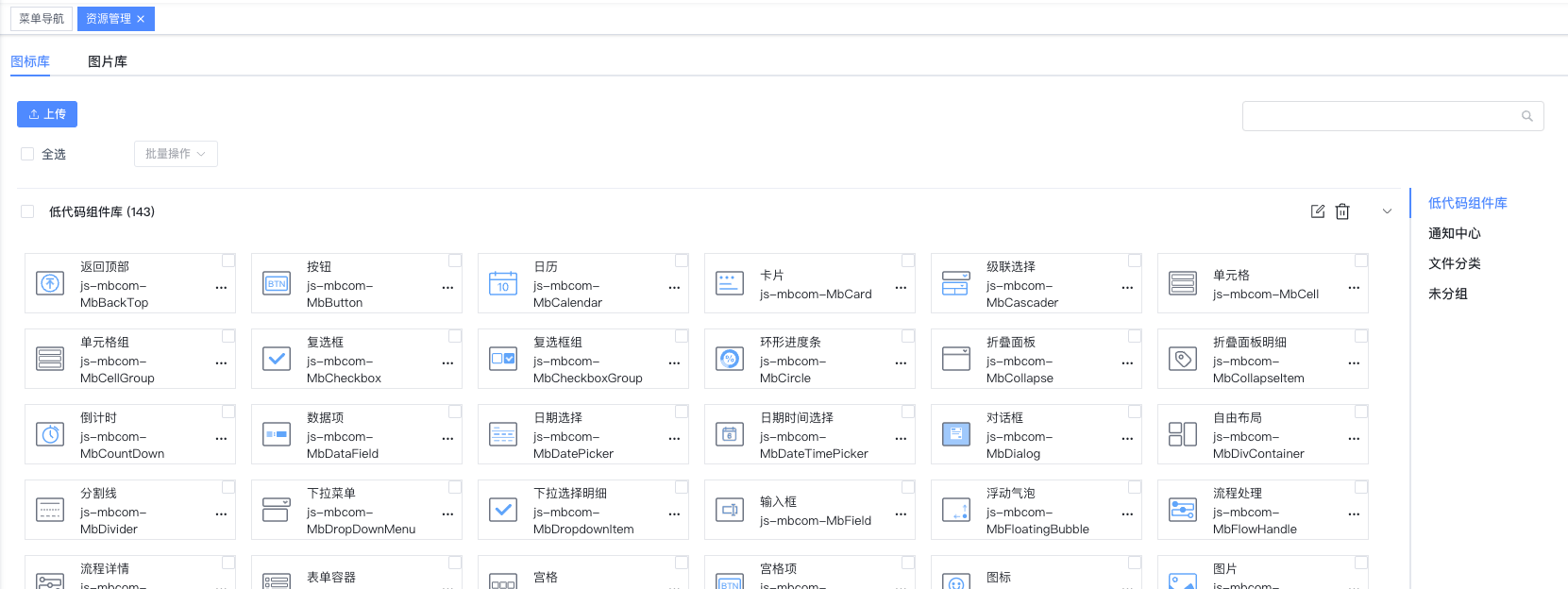The height and width of the screenshot is (589, 1568).
Task: Click the 对话框 MbDialog component icon
Action: pos(956,434)
